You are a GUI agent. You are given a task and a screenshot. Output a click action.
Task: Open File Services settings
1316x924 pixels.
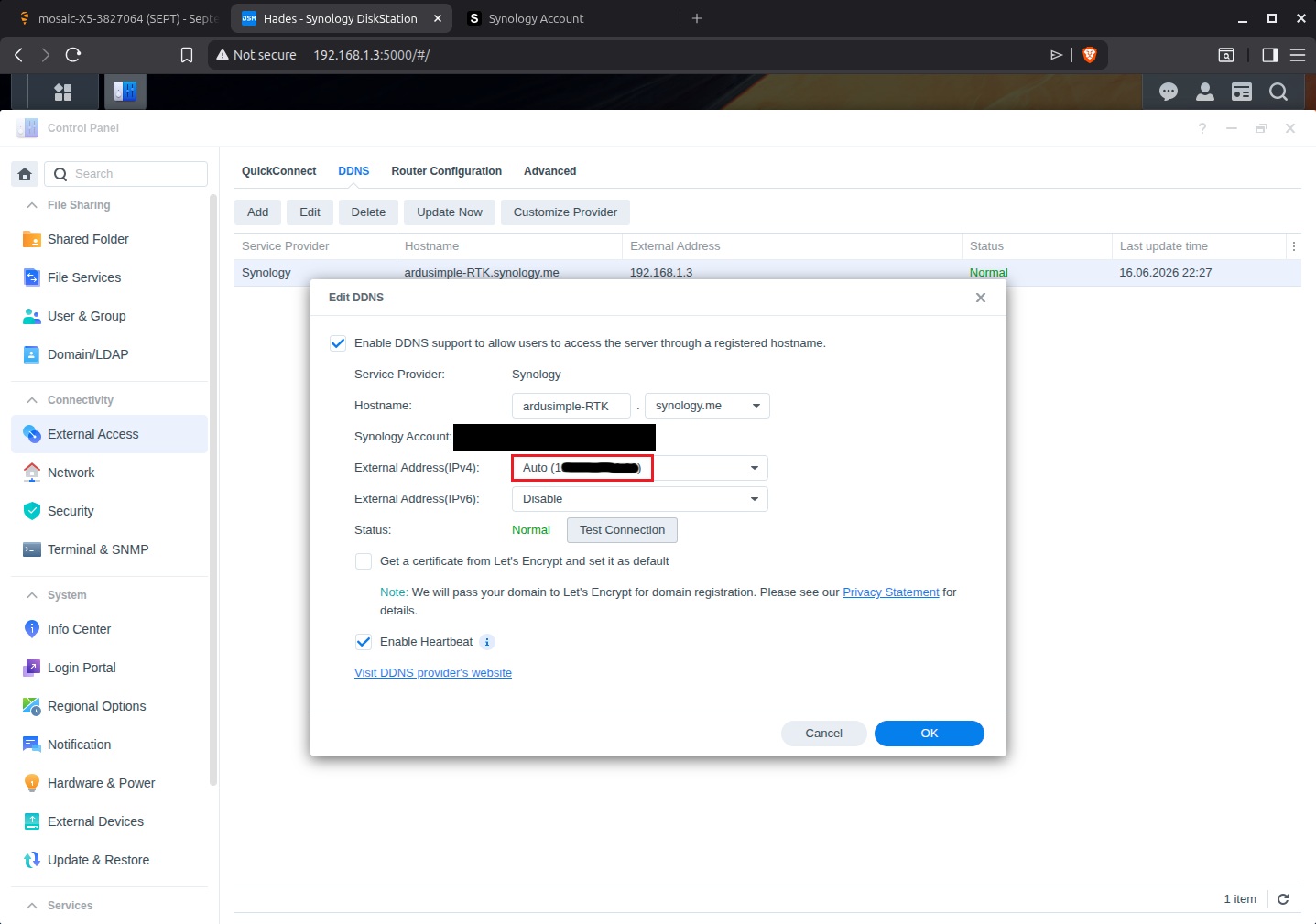click(109, 277)
